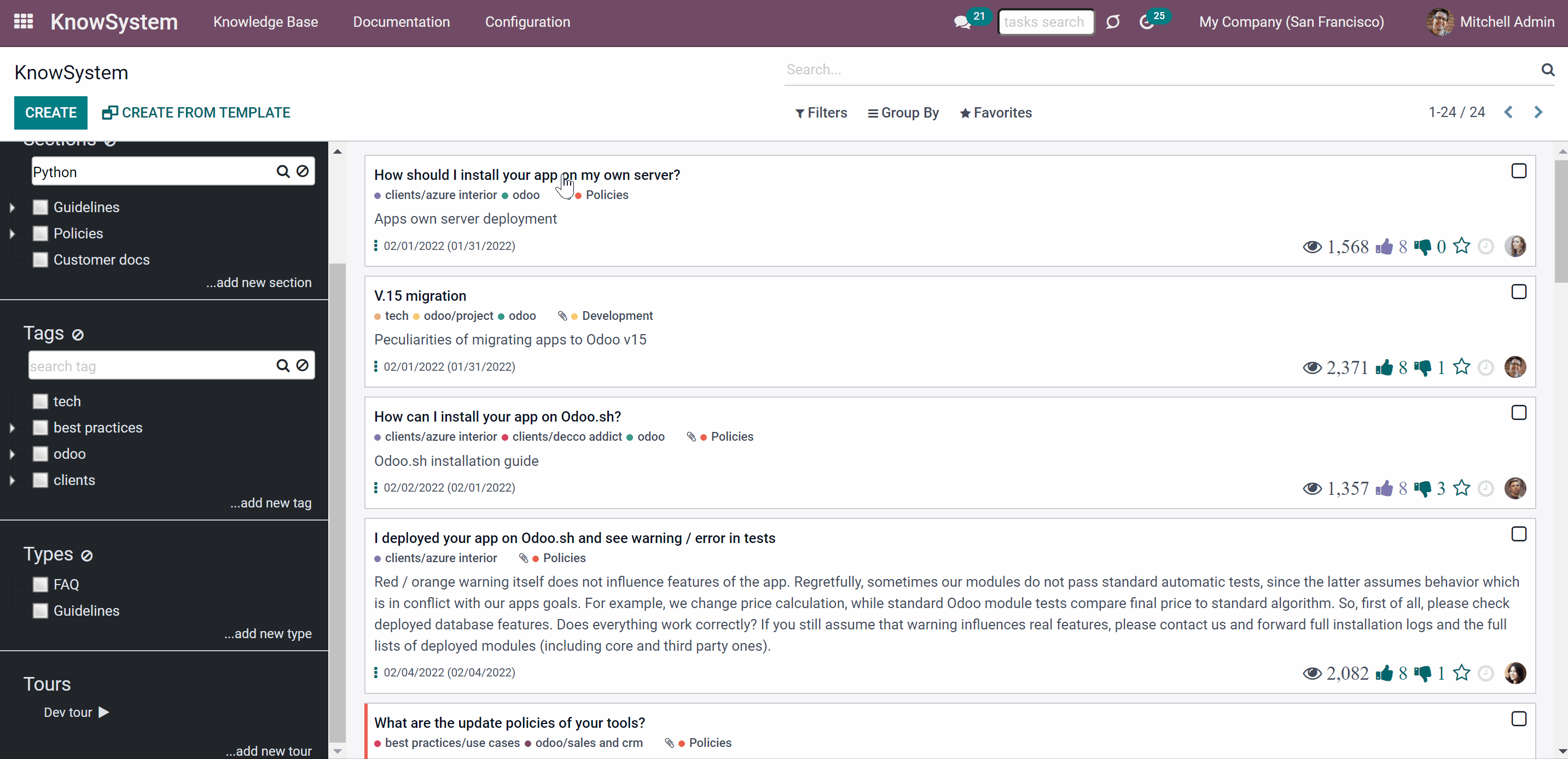Image resolution: width=1568 pixels, height=759 pixels.
Task: Click the main search magnifier icon
Action: [x=1548, y=69]
